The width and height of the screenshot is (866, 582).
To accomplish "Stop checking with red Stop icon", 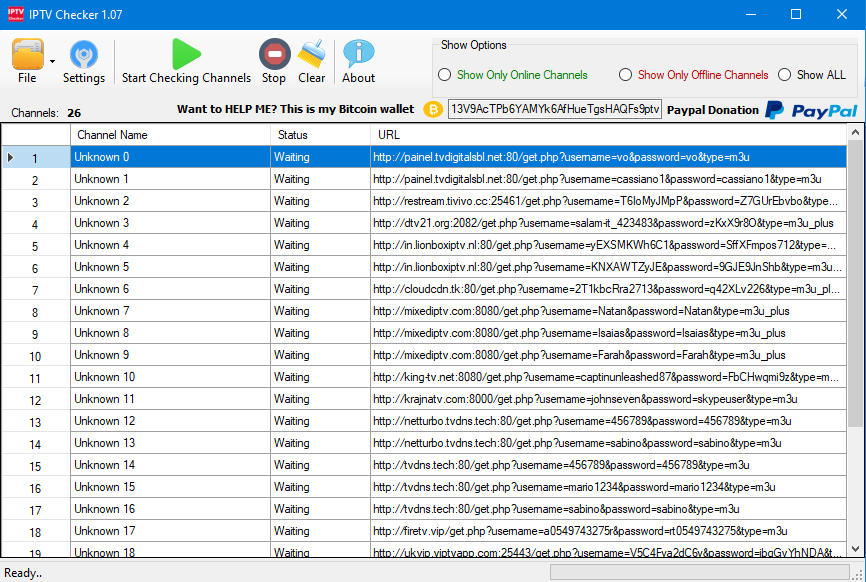I will click(274, 54).
